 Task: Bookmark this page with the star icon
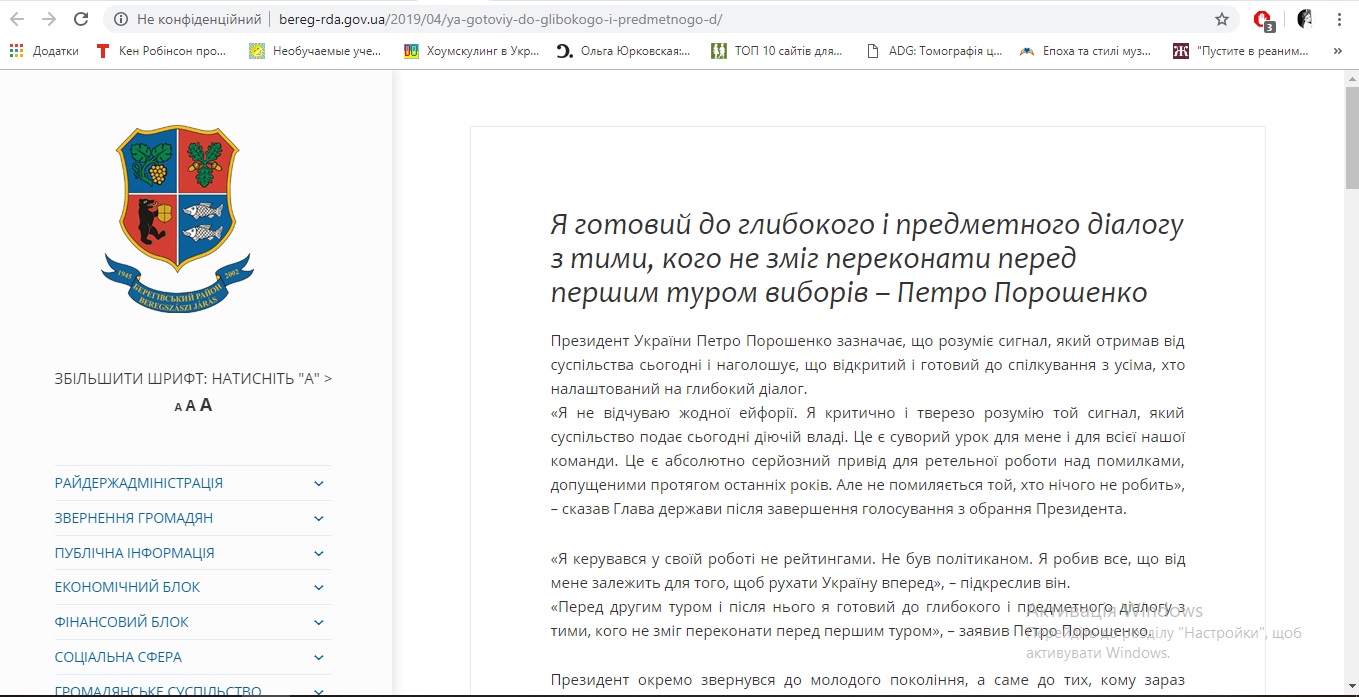click(x=1222, y=19)
